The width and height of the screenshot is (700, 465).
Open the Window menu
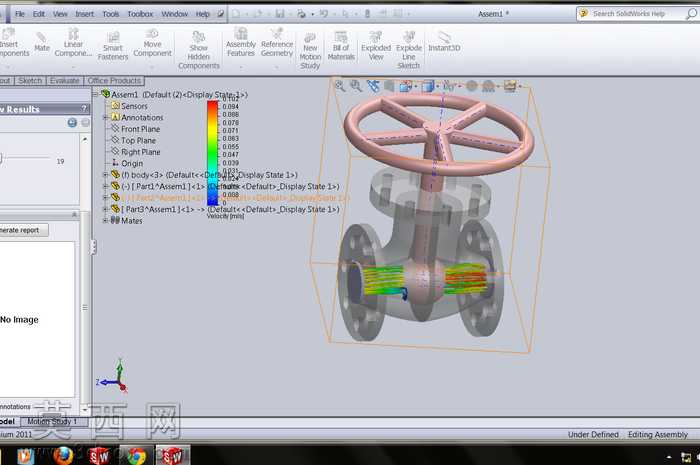pos(175,14)
